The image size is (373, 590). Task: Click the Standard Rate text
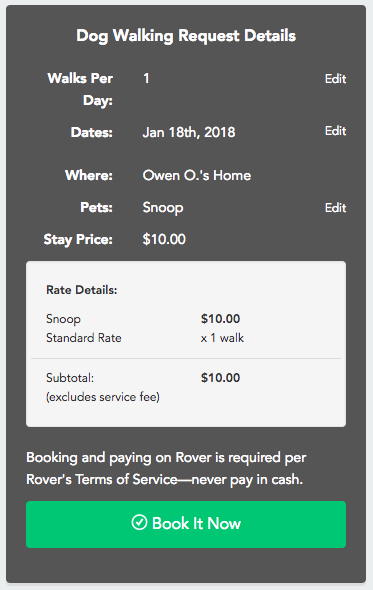[x=84, y=338]
